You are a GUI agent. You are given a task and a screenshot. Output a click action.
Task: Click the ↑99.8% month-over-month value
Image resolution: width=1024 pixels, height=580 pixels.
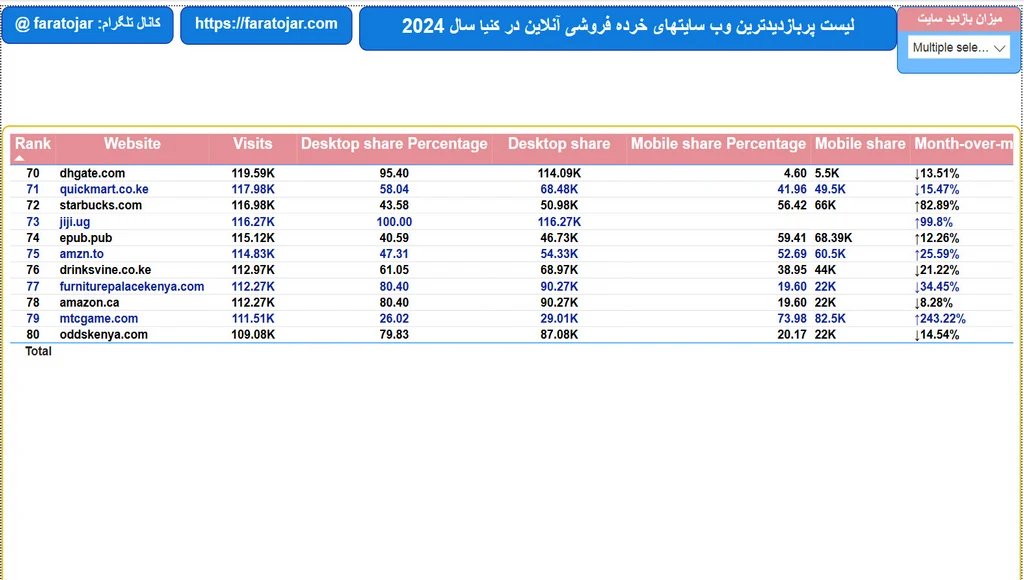(934, 222)
